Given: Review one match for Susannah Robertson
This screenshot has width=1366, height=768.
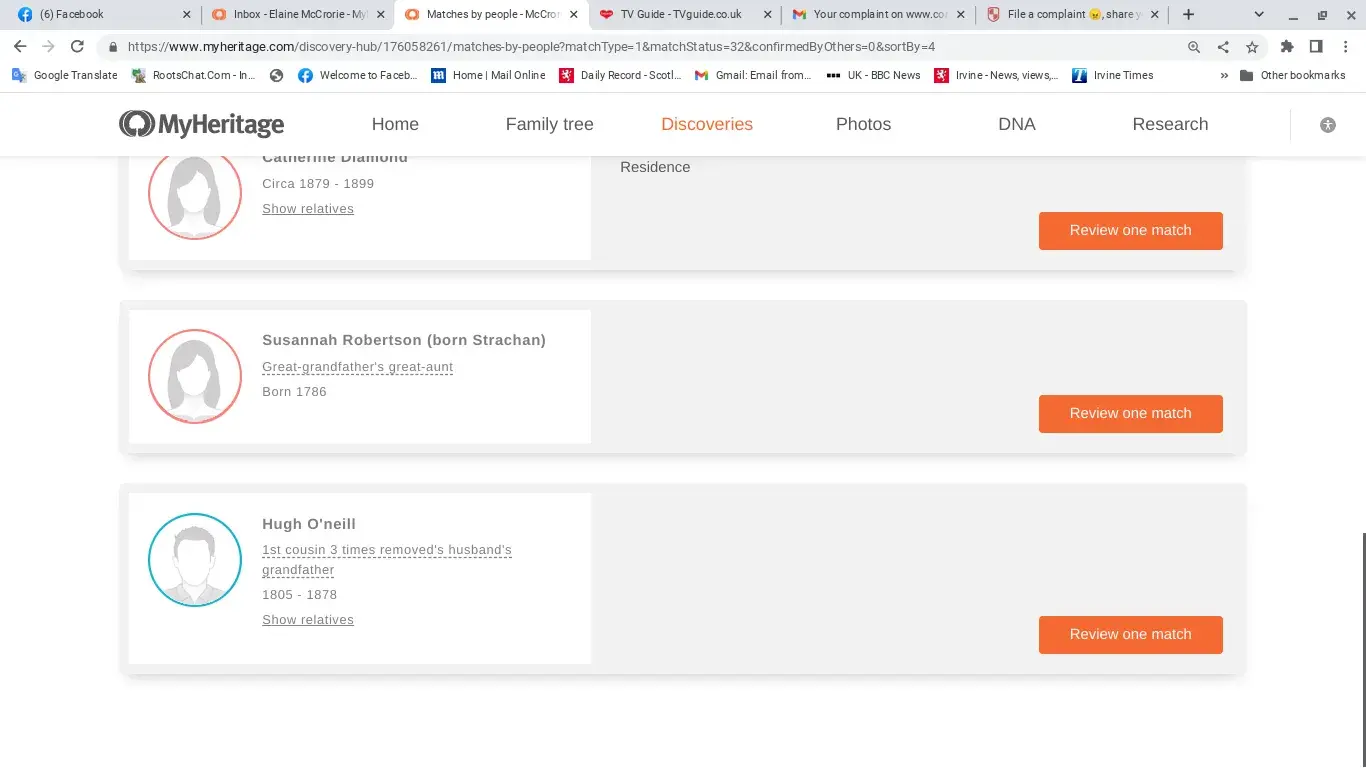Looking at the screenshot, I should (x=1130, y=414).
